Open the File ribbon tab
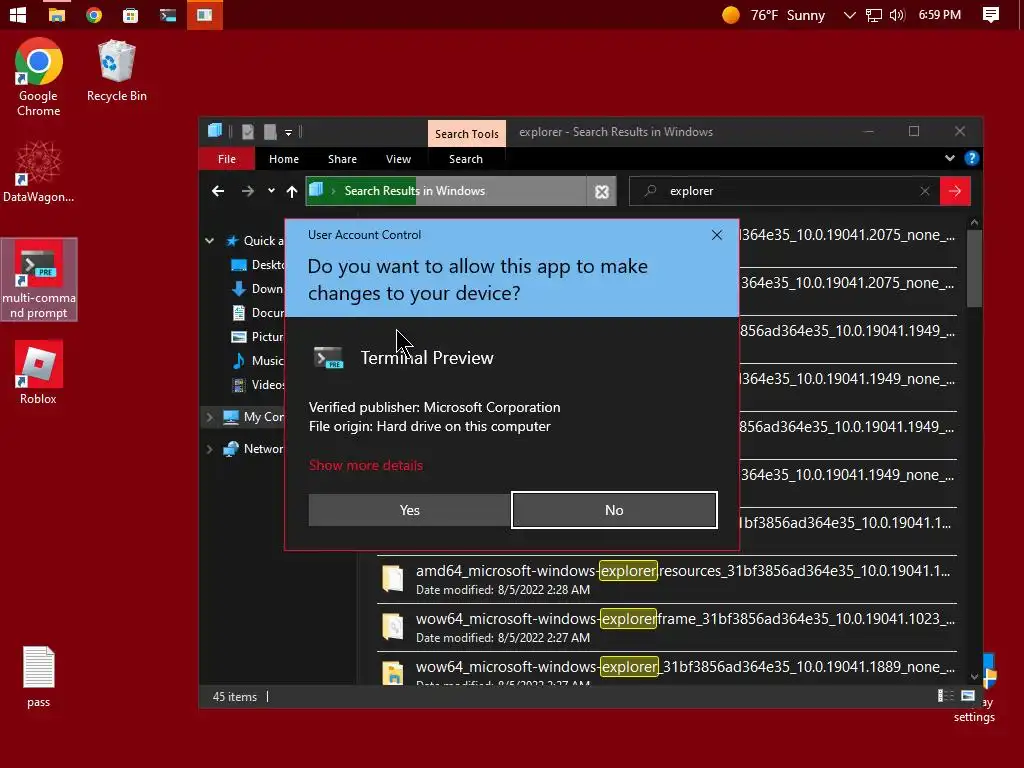The height and width of the screenshot is (768, 1024). point(227,159)
